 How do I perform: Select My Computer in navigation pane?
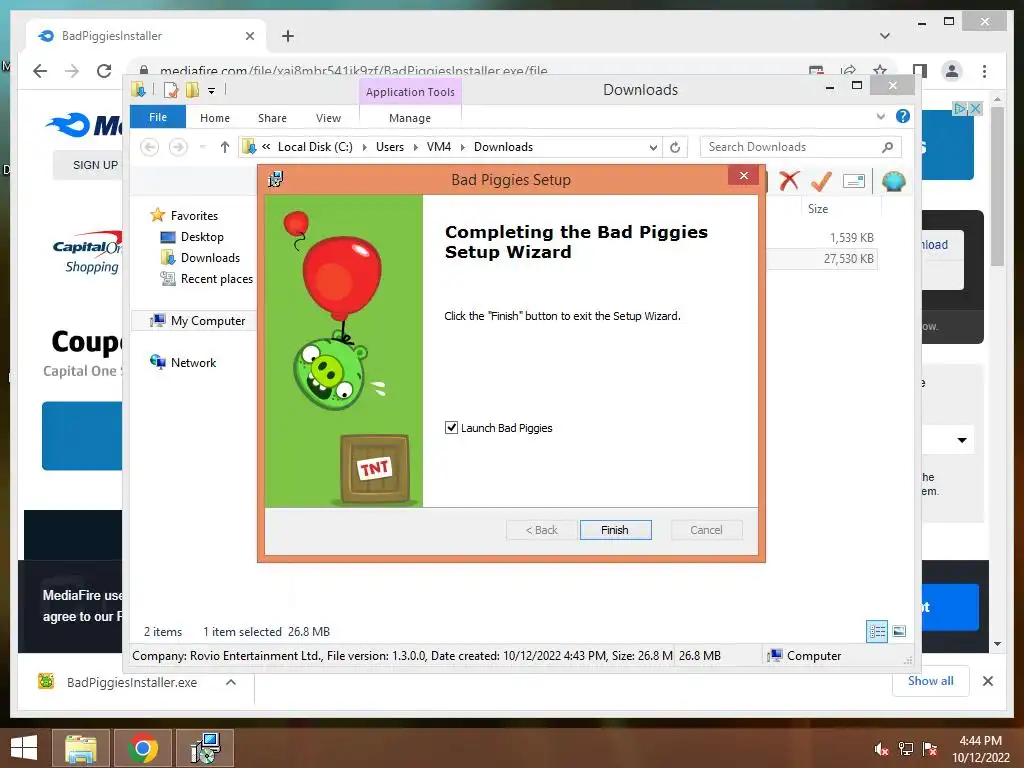point(208,321)
